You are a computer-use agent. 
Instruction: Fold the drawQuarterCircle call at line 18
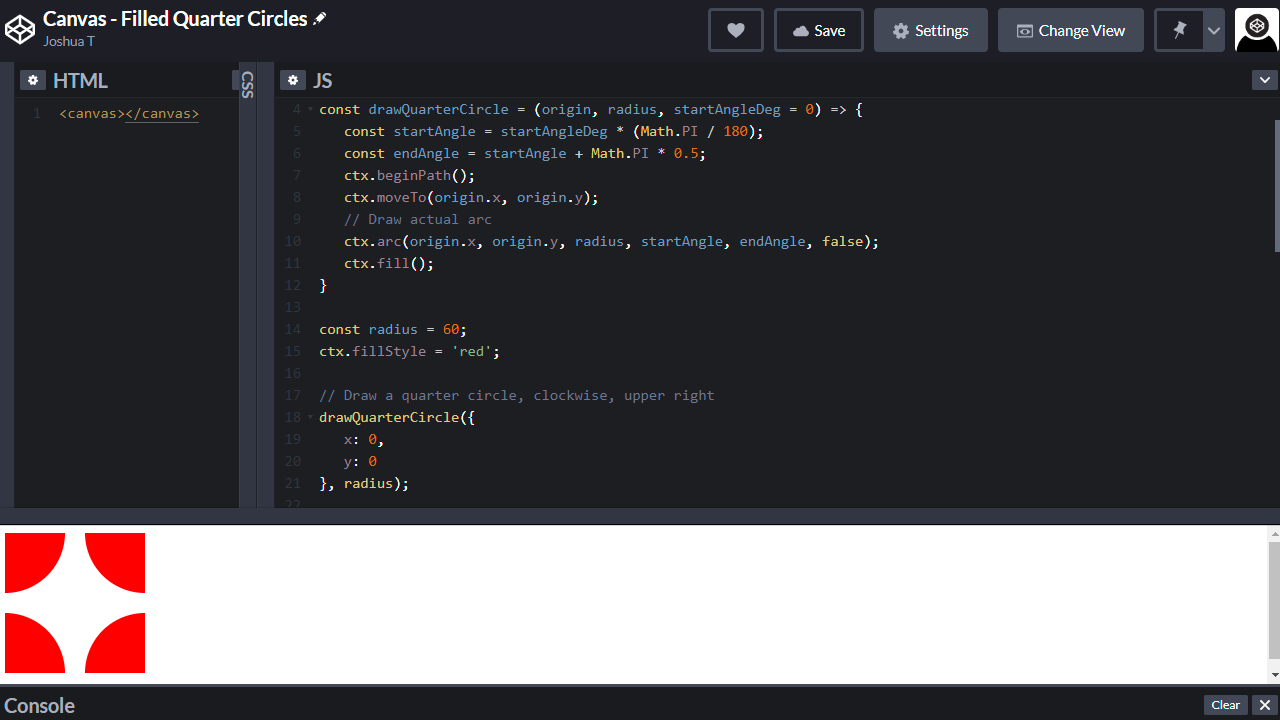click(x=310, y=417)
